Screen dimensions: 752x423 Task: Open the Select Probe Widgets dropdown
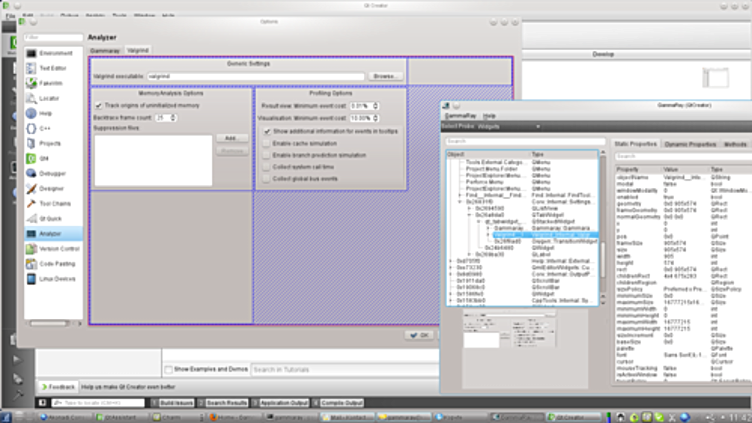coord(520,127)
